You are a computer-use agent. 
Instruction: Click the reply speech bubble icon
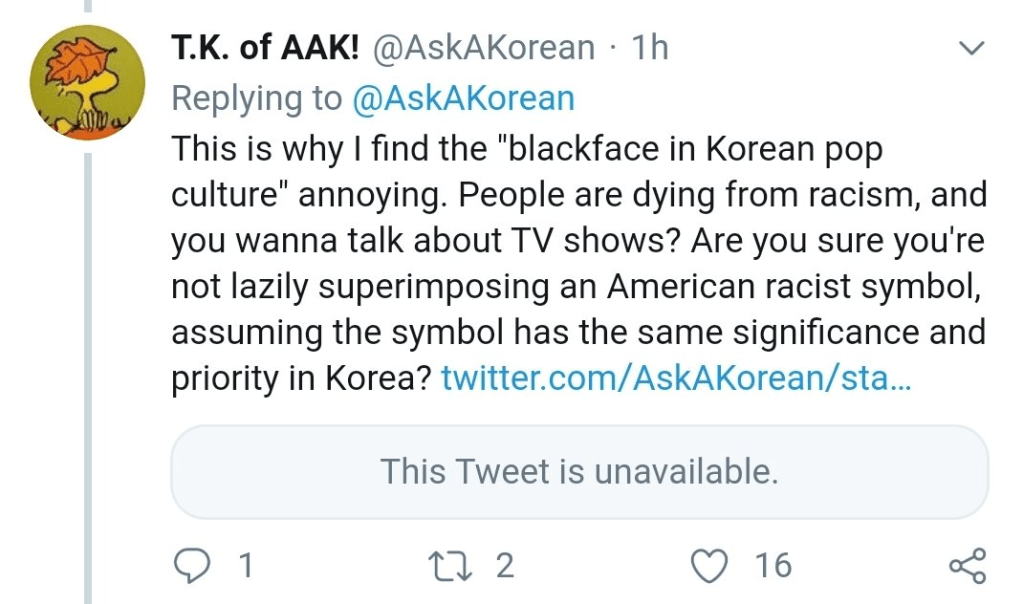(192, 566)
